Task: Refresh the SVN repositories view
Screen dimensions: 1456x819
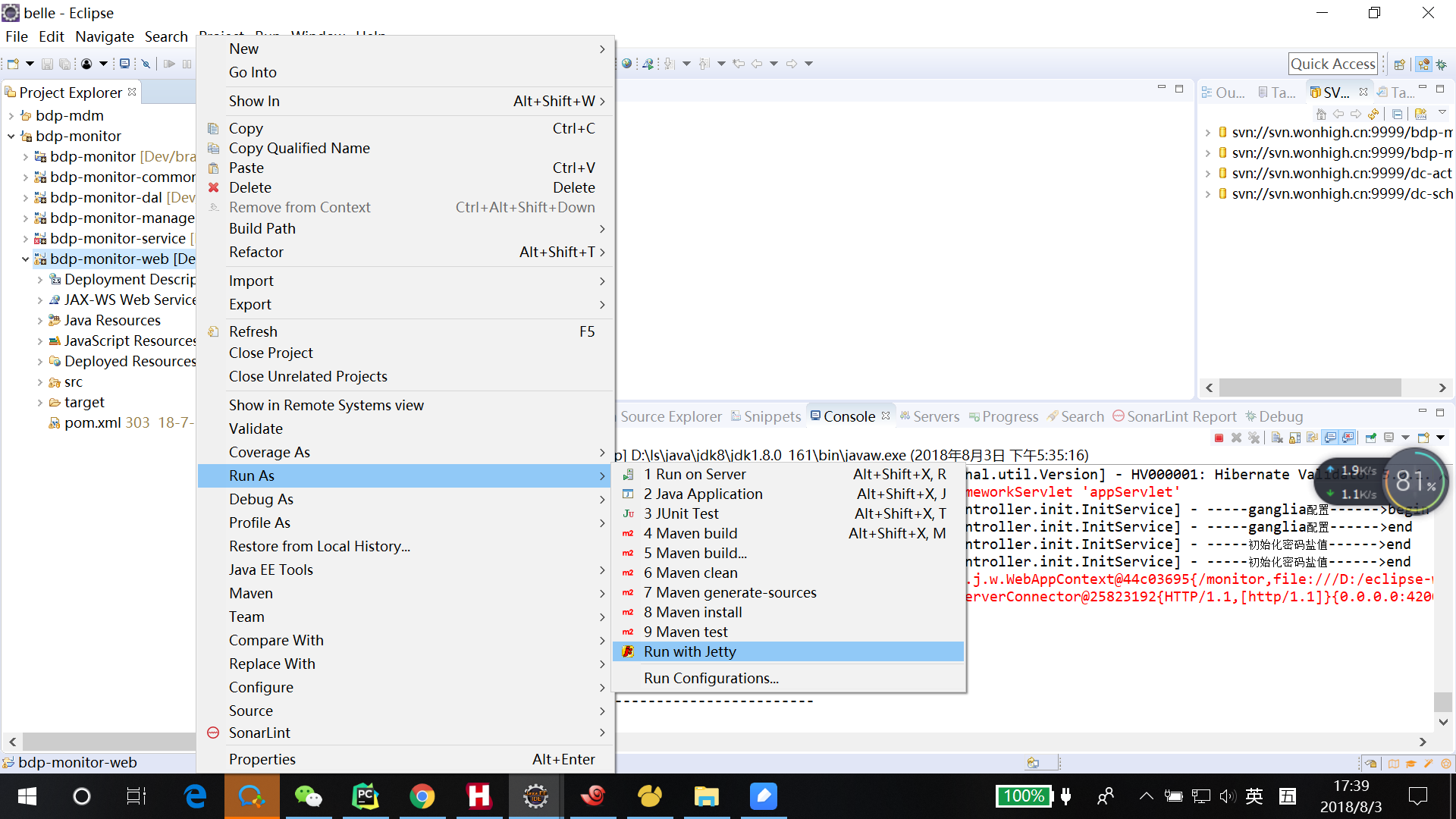Action: tap(1373, 114)
